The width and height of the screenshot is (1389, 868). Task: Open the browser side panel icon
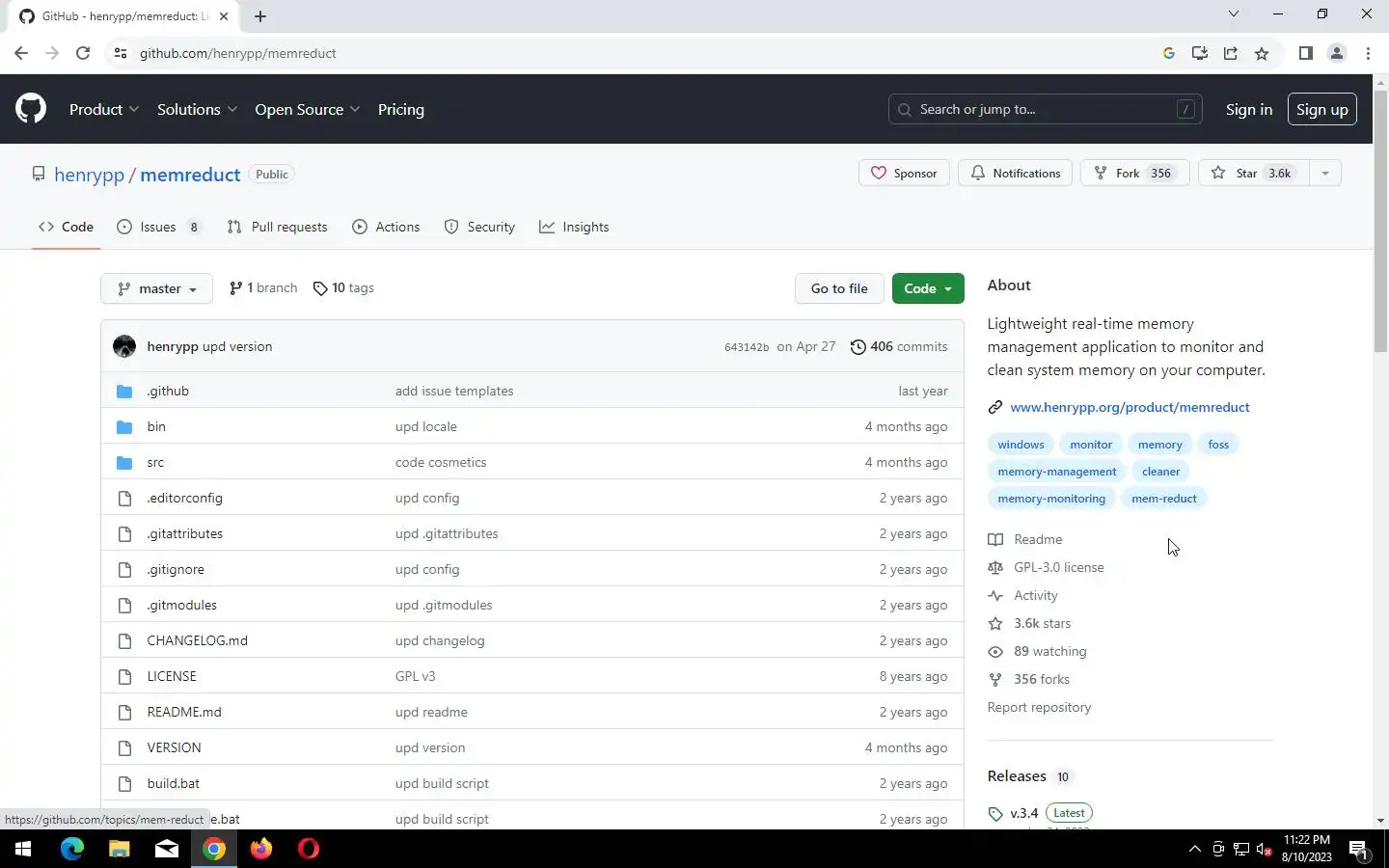(1306, 53)
